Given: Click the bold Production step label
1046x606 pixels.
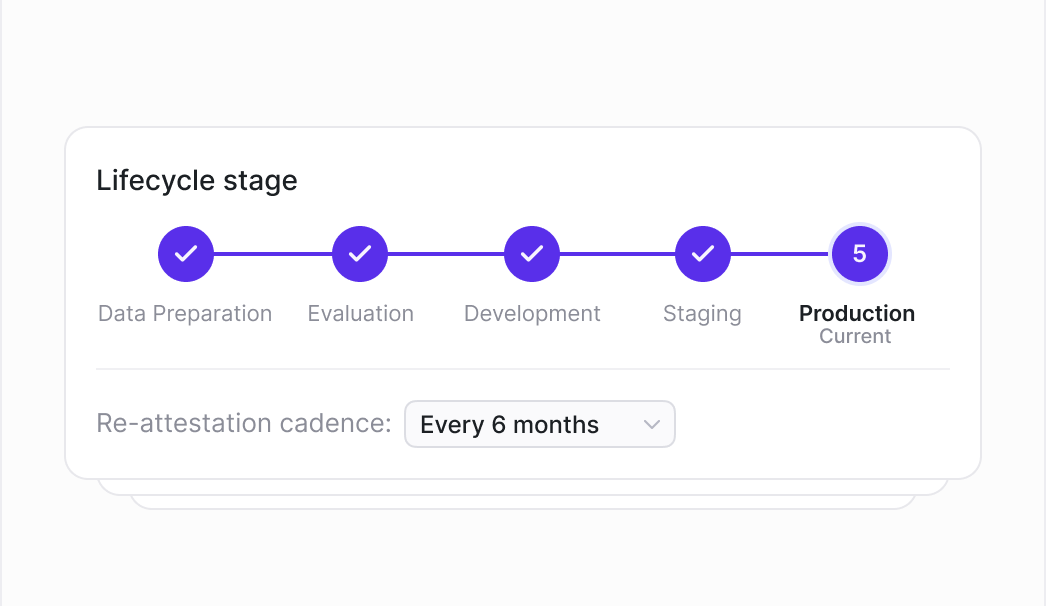Looking at the screenshot, I should tap(857, 313).
